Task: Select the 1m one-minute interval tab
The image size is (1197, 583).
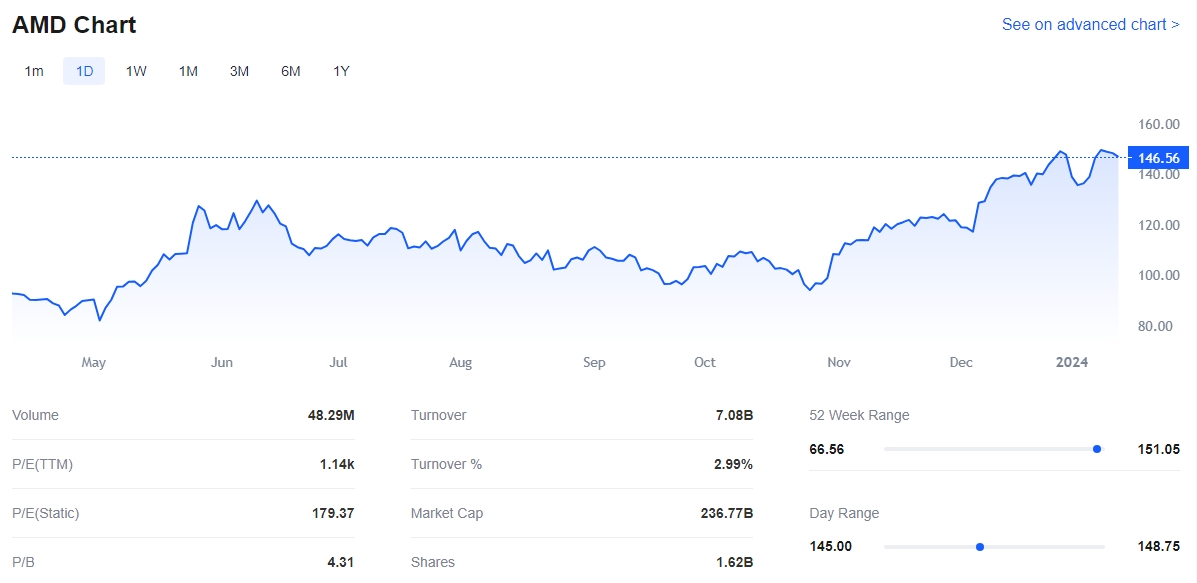Action: click(34, 71)
